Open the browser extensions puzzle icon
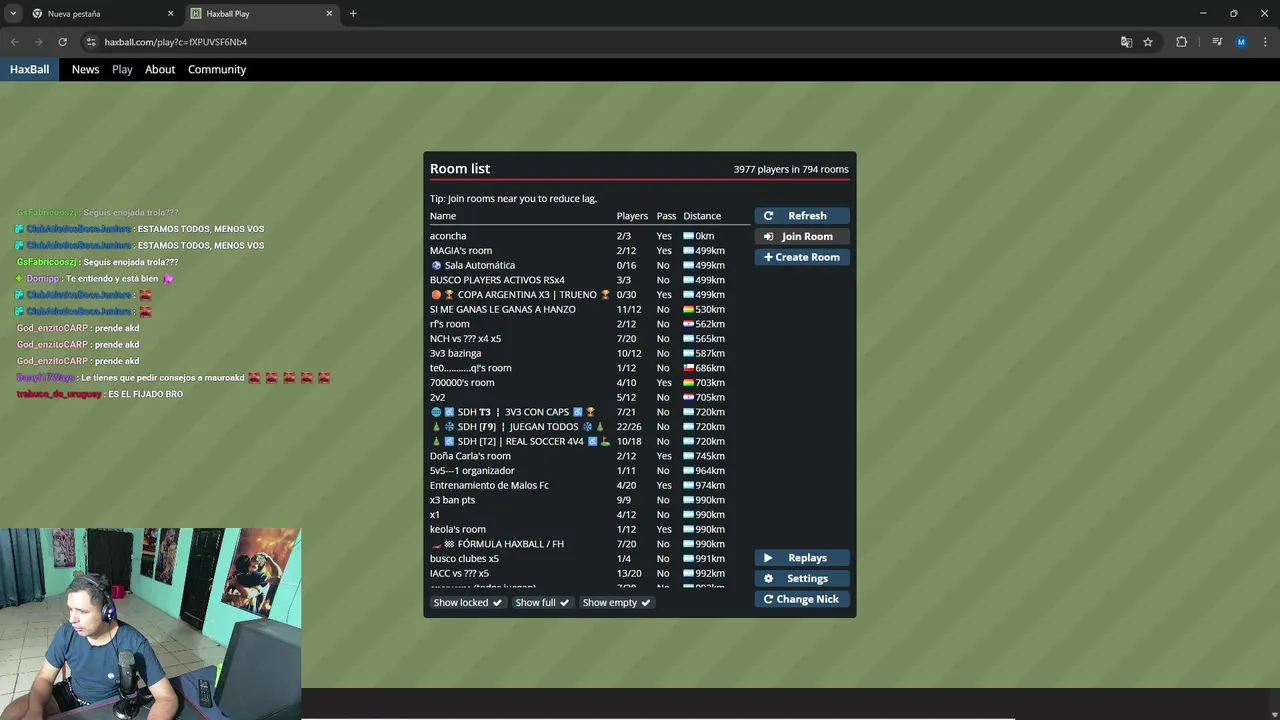Screen dimensions: 1280x720 pyautogui.click(x=1181, y=42)
